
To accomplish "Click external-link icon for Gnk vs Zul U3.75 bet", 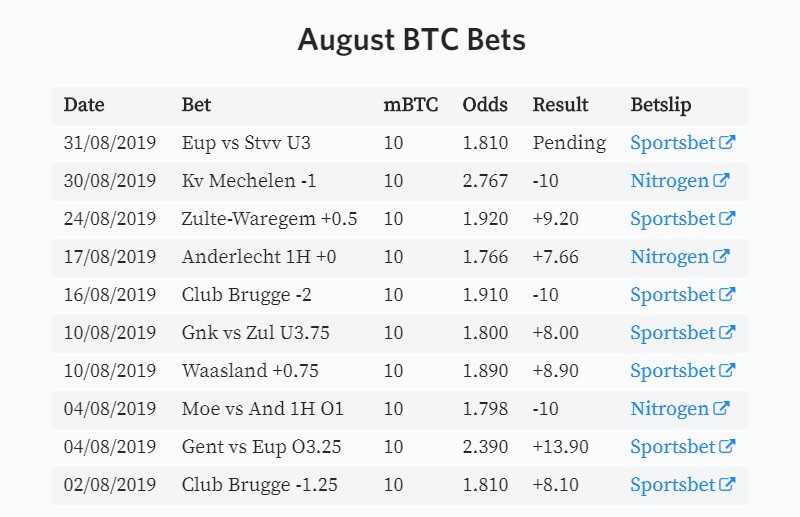I will pyautogui.click(x=727, y=332).
